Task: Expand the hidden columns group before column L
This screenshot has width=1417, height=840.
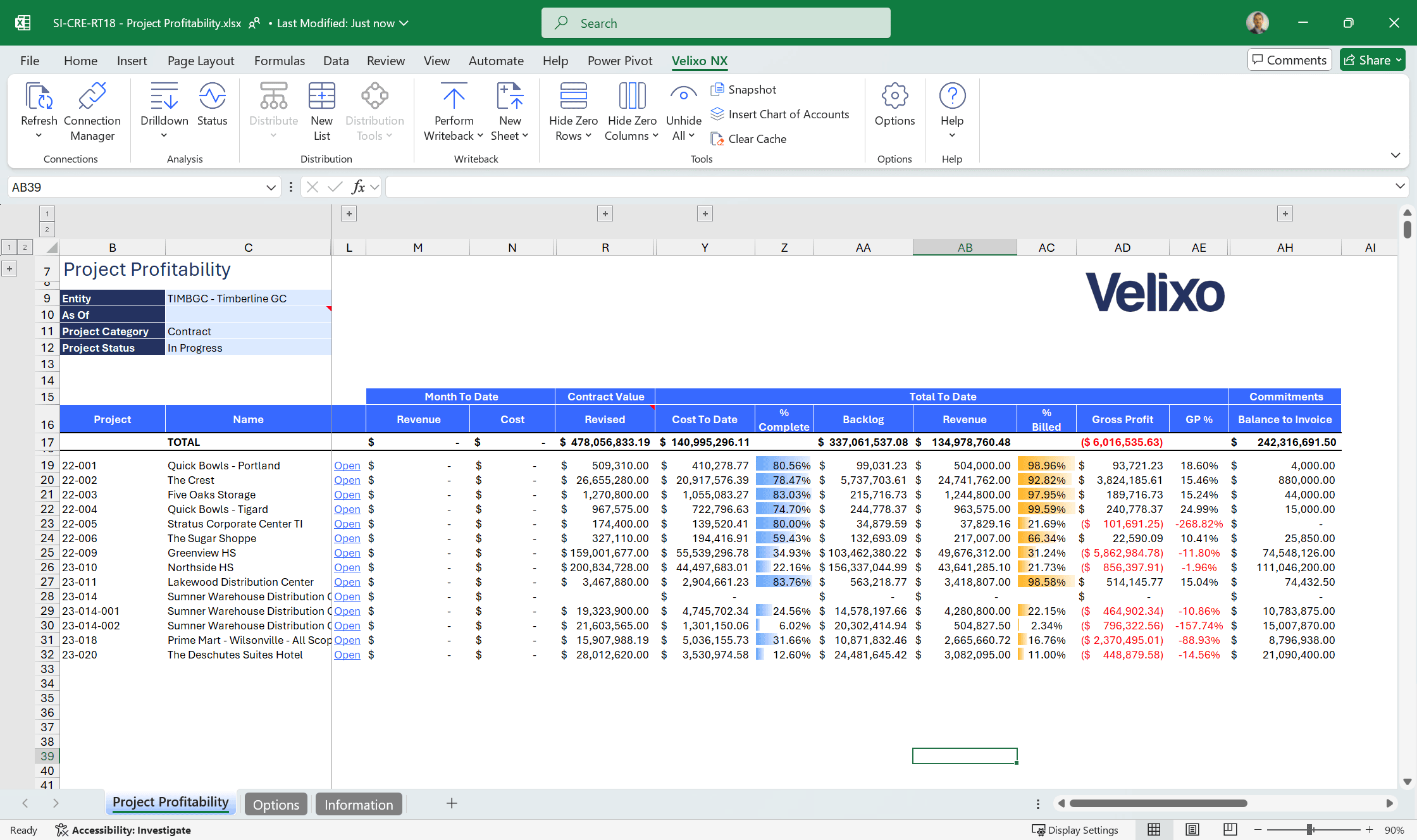Action: (x=349, y=214)
